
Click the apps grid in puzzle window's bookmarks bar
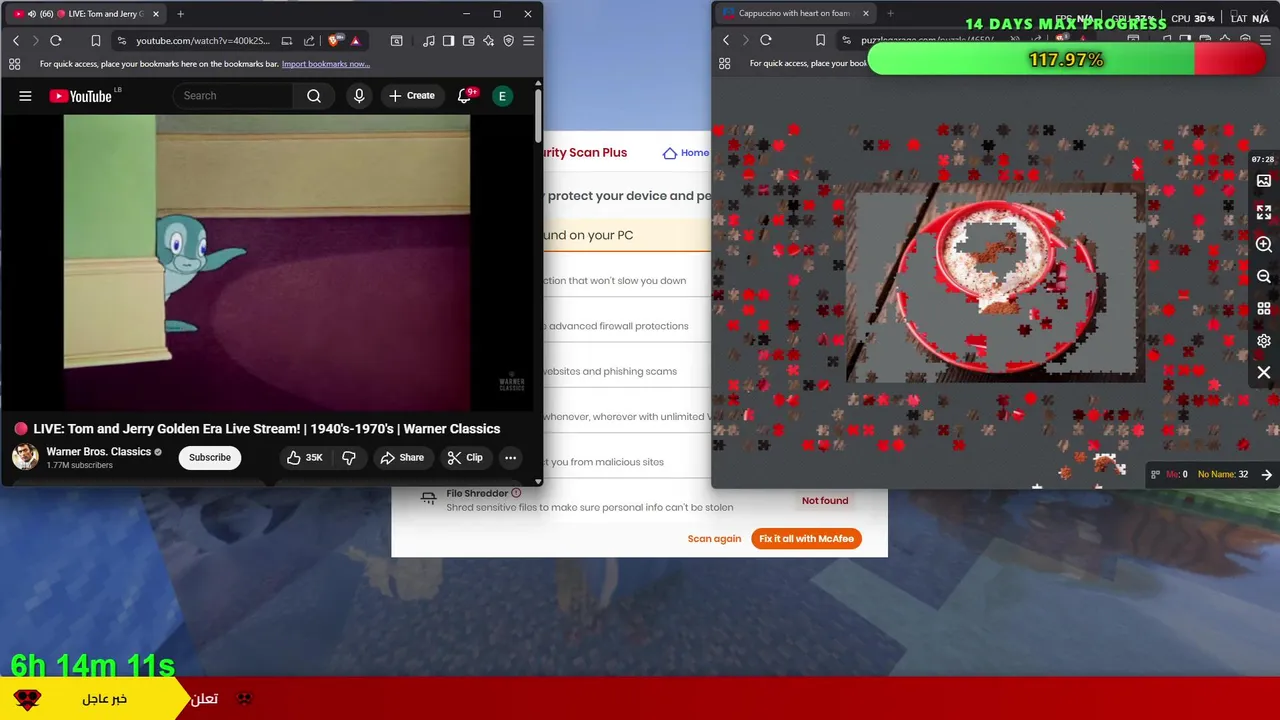[x=724, y=63]
